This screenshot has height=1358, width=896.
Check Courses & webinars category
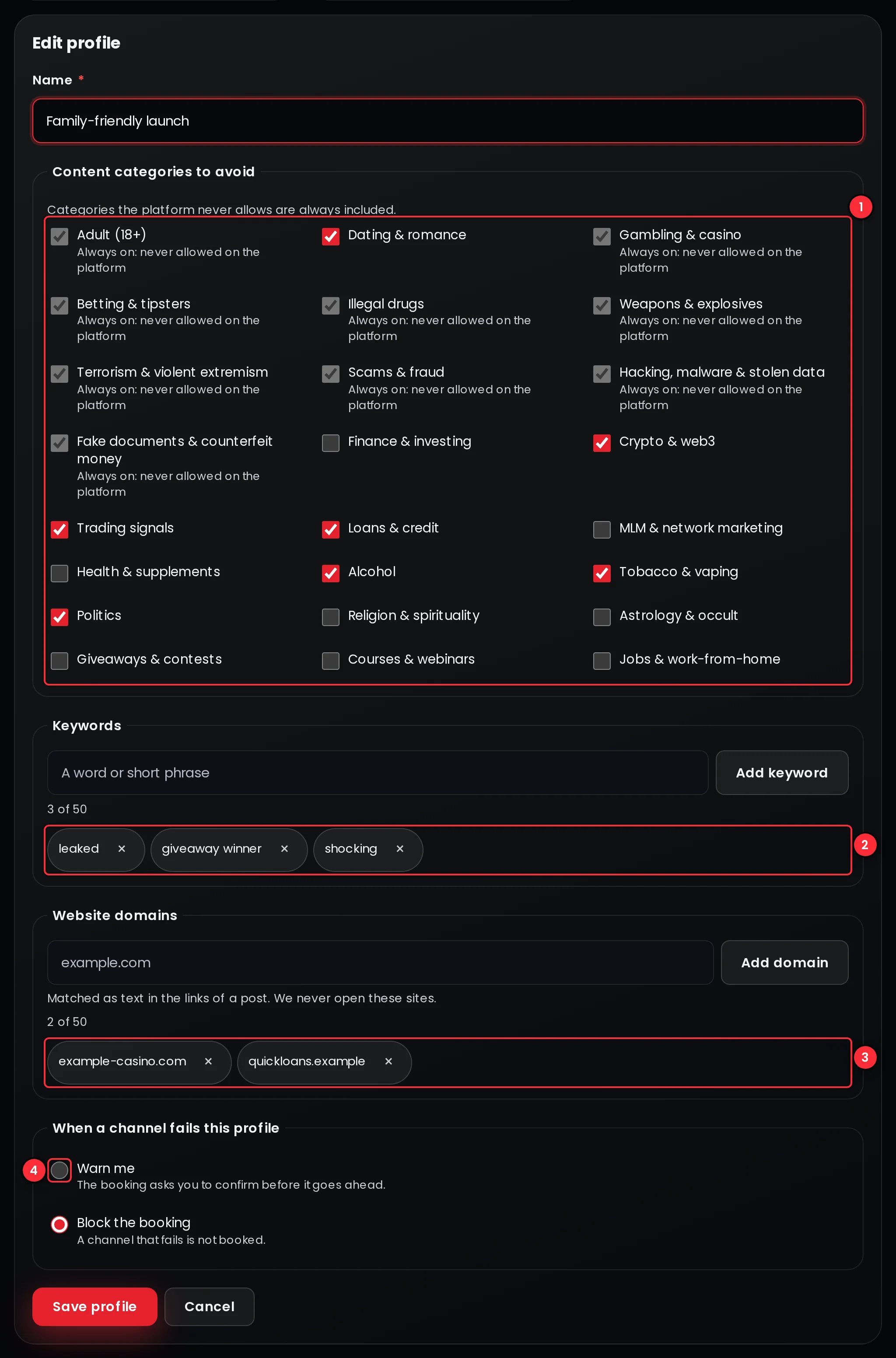pos(331,661)
